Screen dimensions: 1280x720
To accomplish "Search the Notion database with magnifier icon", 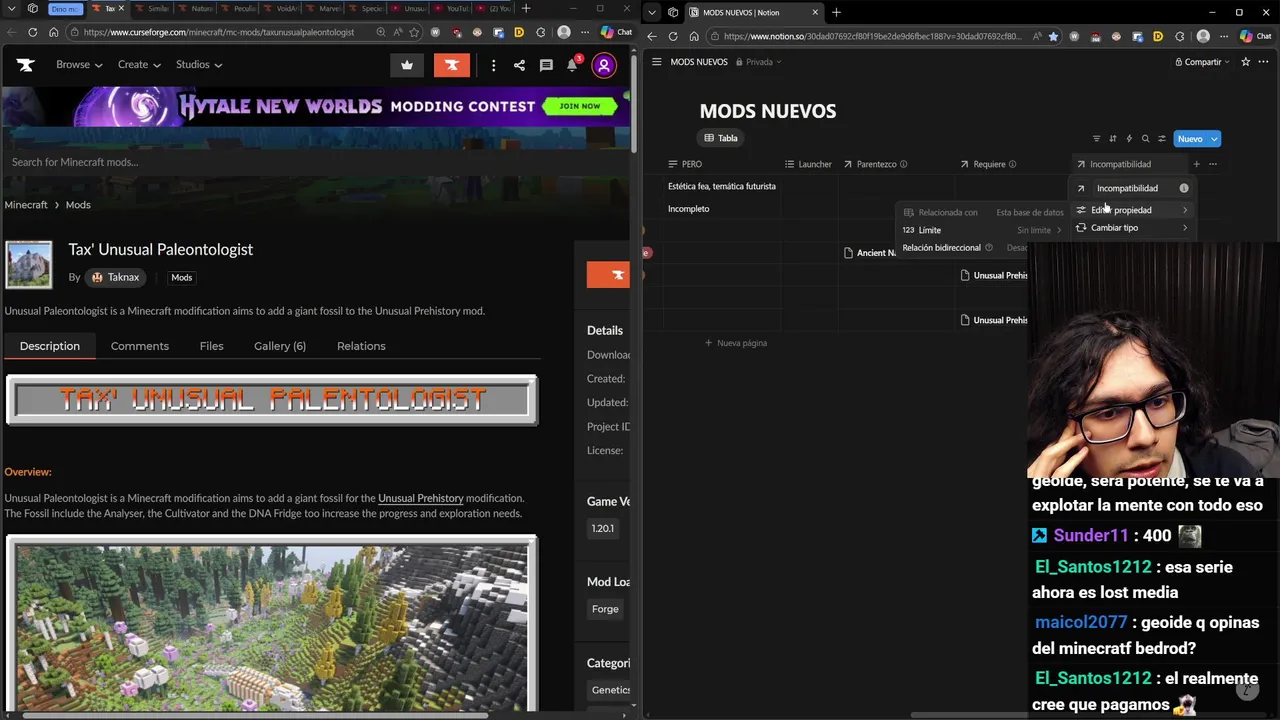I will 1145,139.
